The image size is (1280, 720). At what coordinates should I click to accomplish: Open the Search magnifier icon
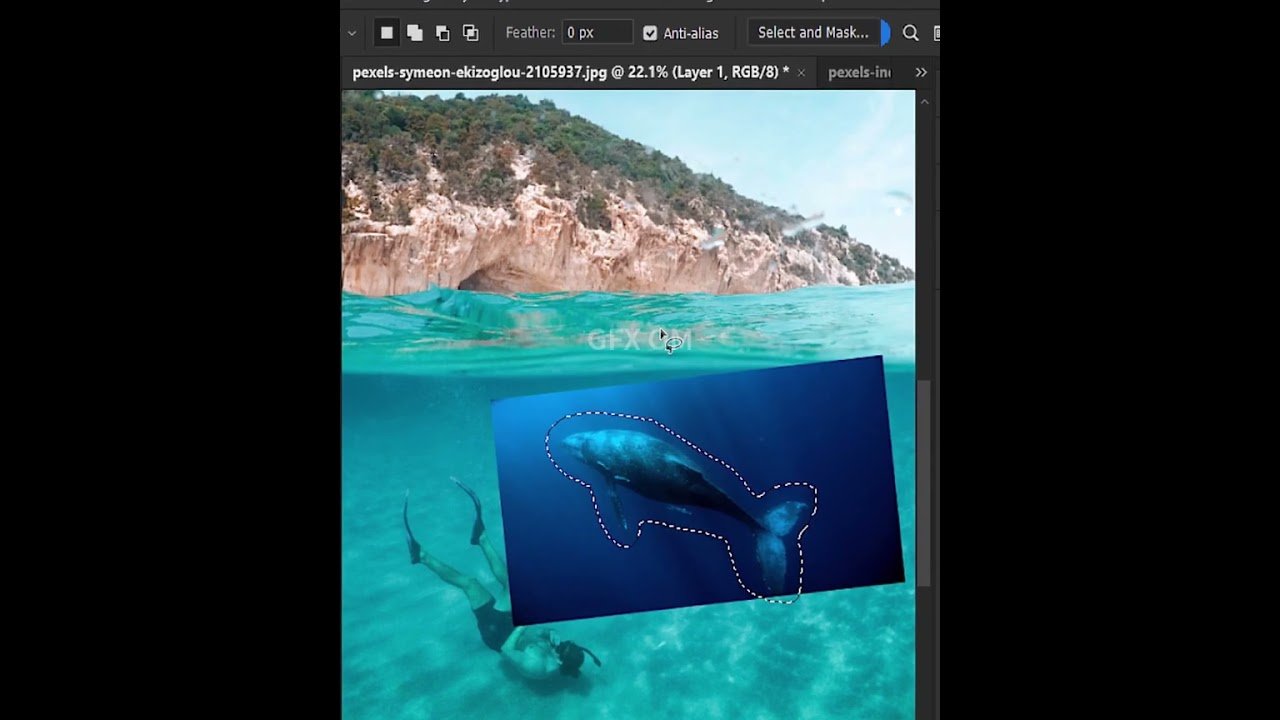click(910, 33)
